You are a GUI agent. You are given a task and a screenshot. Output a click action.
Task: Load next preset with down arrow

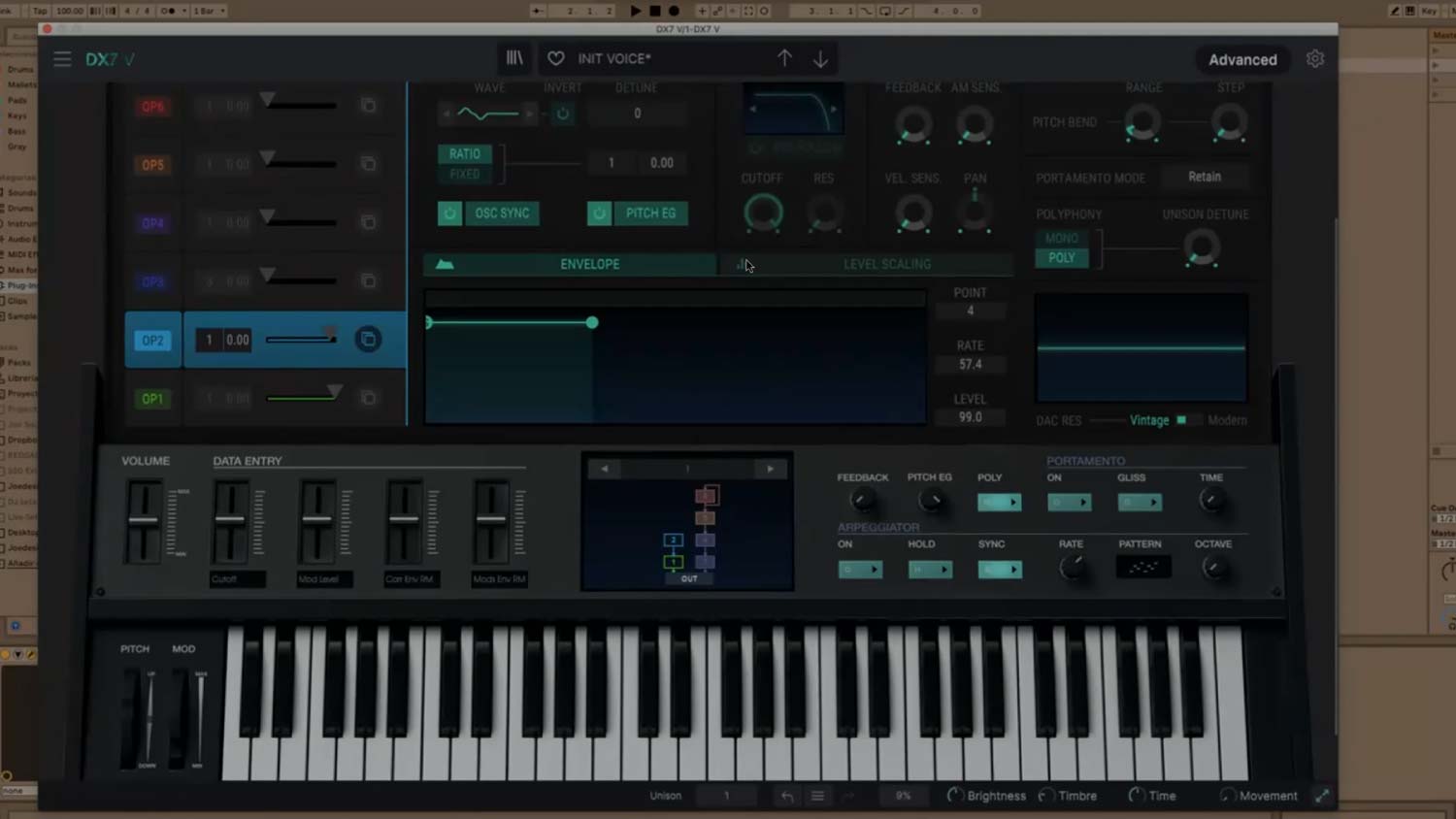click(x=820, y=59)
